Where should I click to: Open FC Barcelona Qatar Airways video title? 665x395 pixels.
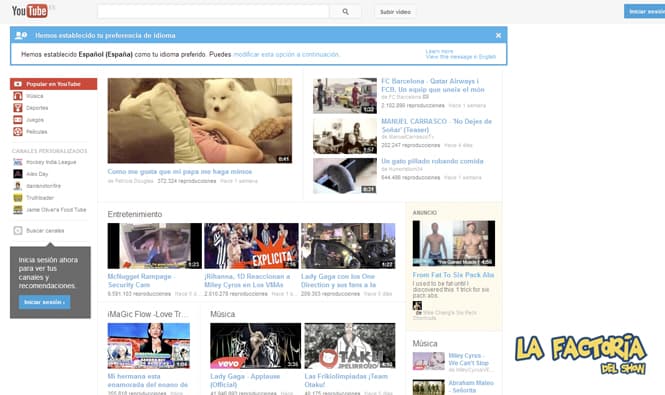pyautogui.click(x=433, y=85)
